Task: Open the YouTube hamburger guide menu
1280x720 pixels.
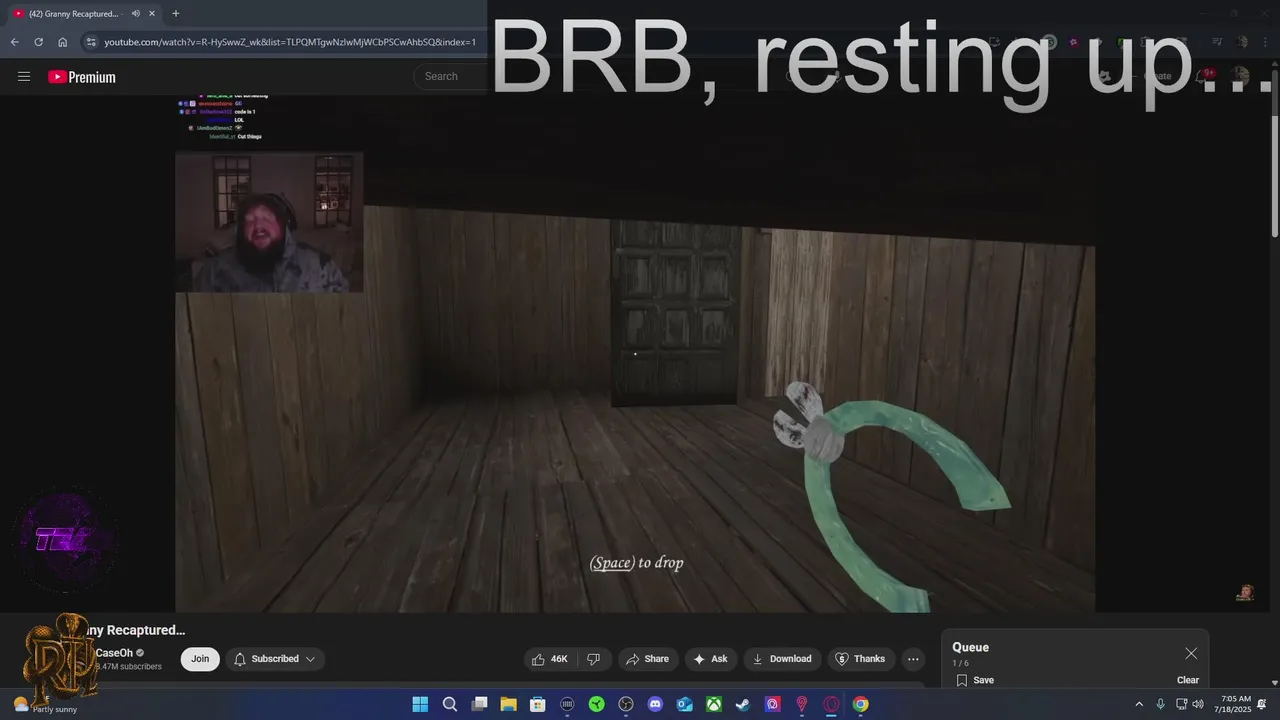Action: tap(24, 76)
